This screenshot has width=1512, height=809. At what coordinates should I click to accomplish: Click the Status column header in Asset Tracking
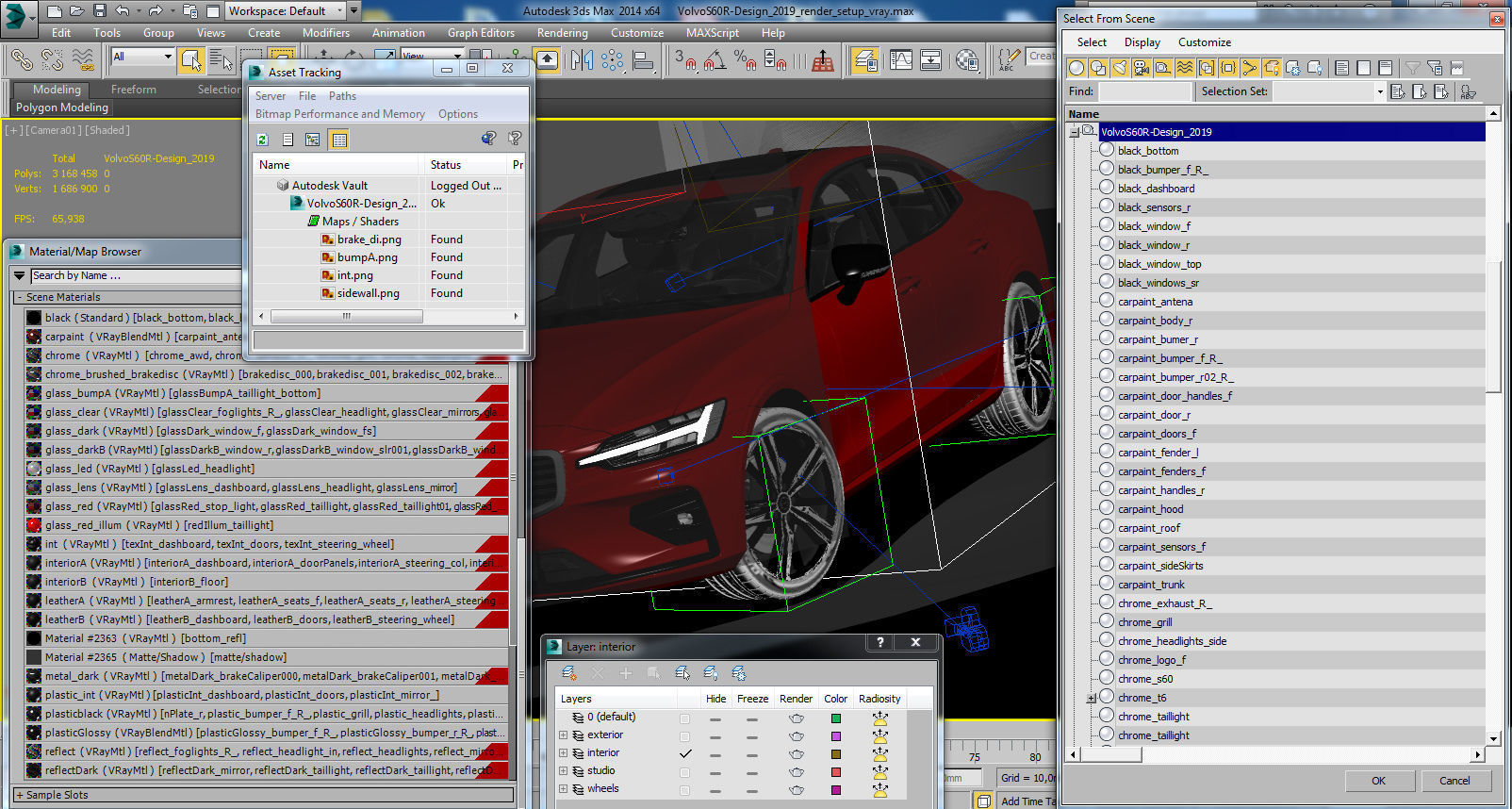pos(465,165)
